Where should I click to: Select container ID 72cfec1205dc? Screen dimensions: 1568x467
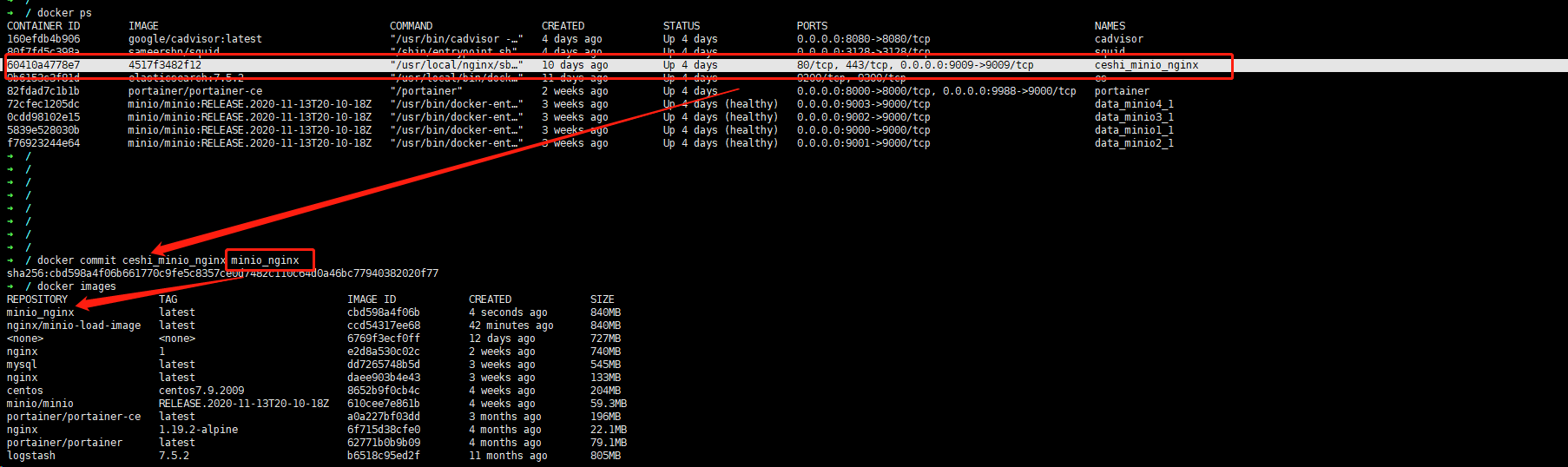click(x=43, y=104)
